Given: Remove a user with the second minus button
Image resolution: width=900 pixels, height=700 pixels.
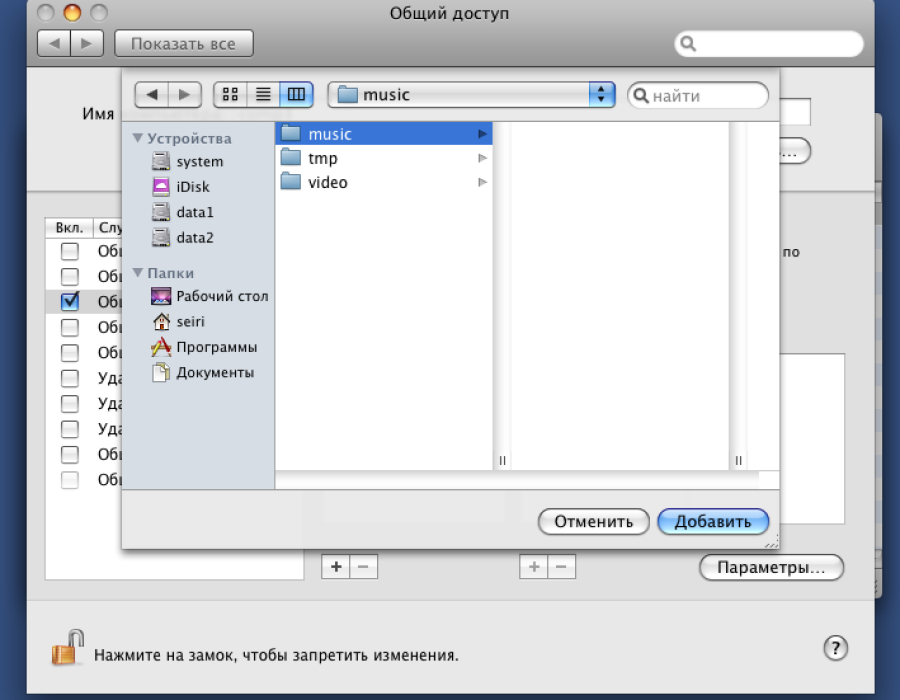Looking at the screenshot, I should click(x=561, y=567).
